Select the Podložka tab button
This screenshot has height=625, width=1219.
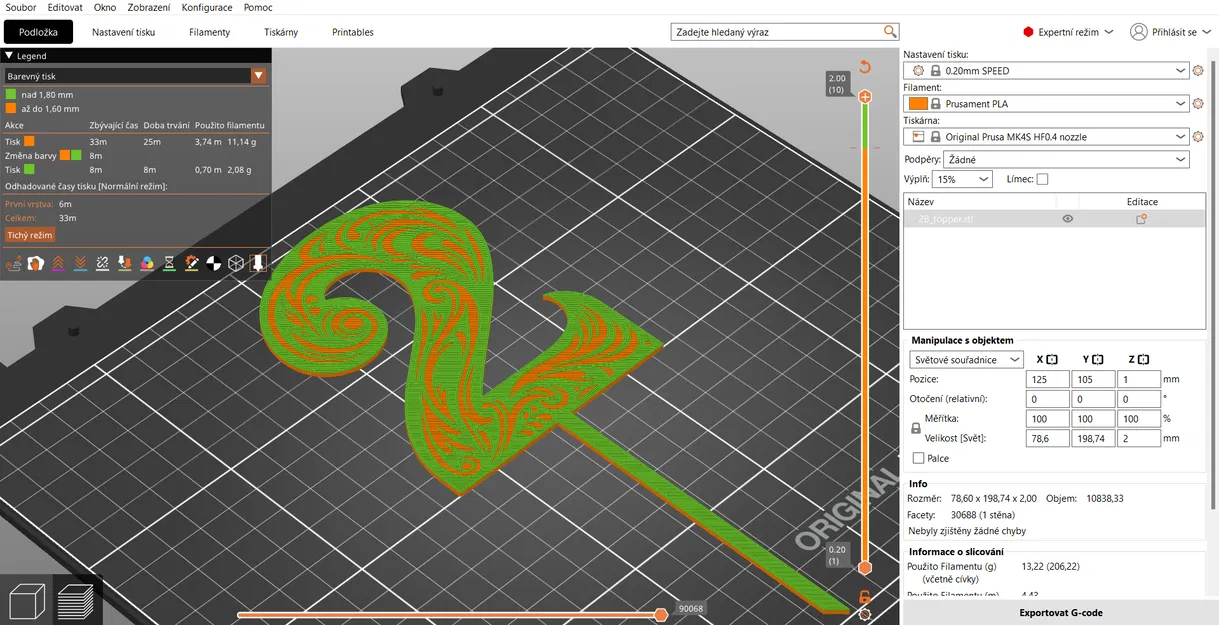pyautogui.click(x=38, y=32)
